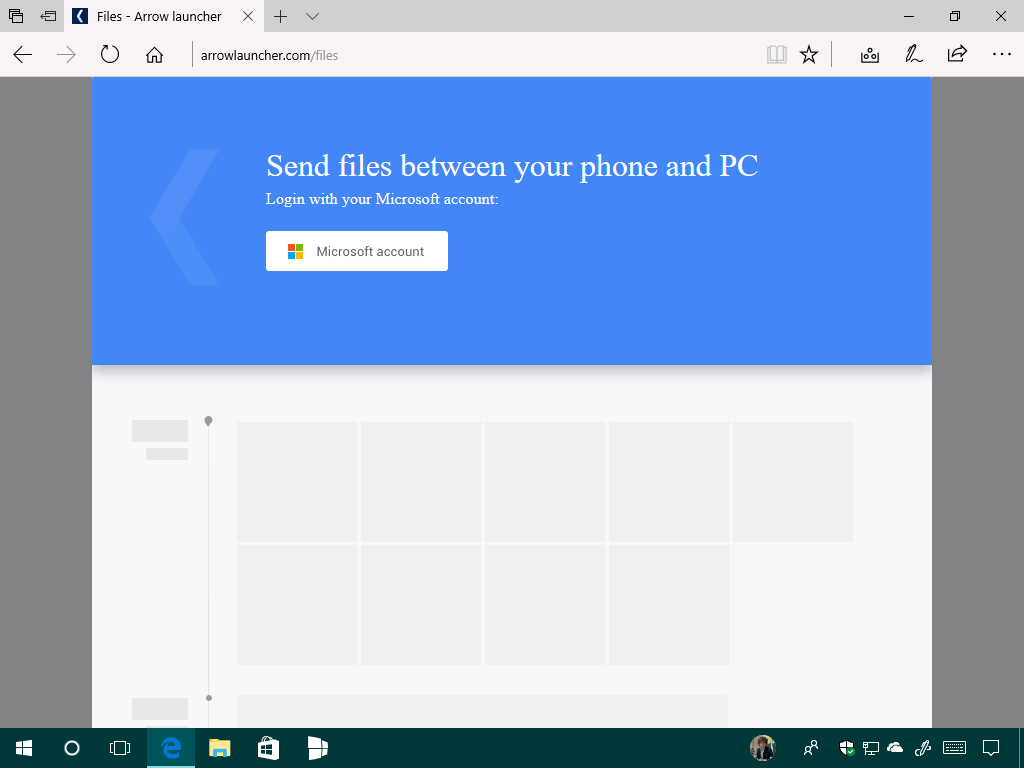Image resolution: width=1024 pixels, height=768 pixels.
Task: Show tab previews with the chevron
Action: tap(312, 16)
